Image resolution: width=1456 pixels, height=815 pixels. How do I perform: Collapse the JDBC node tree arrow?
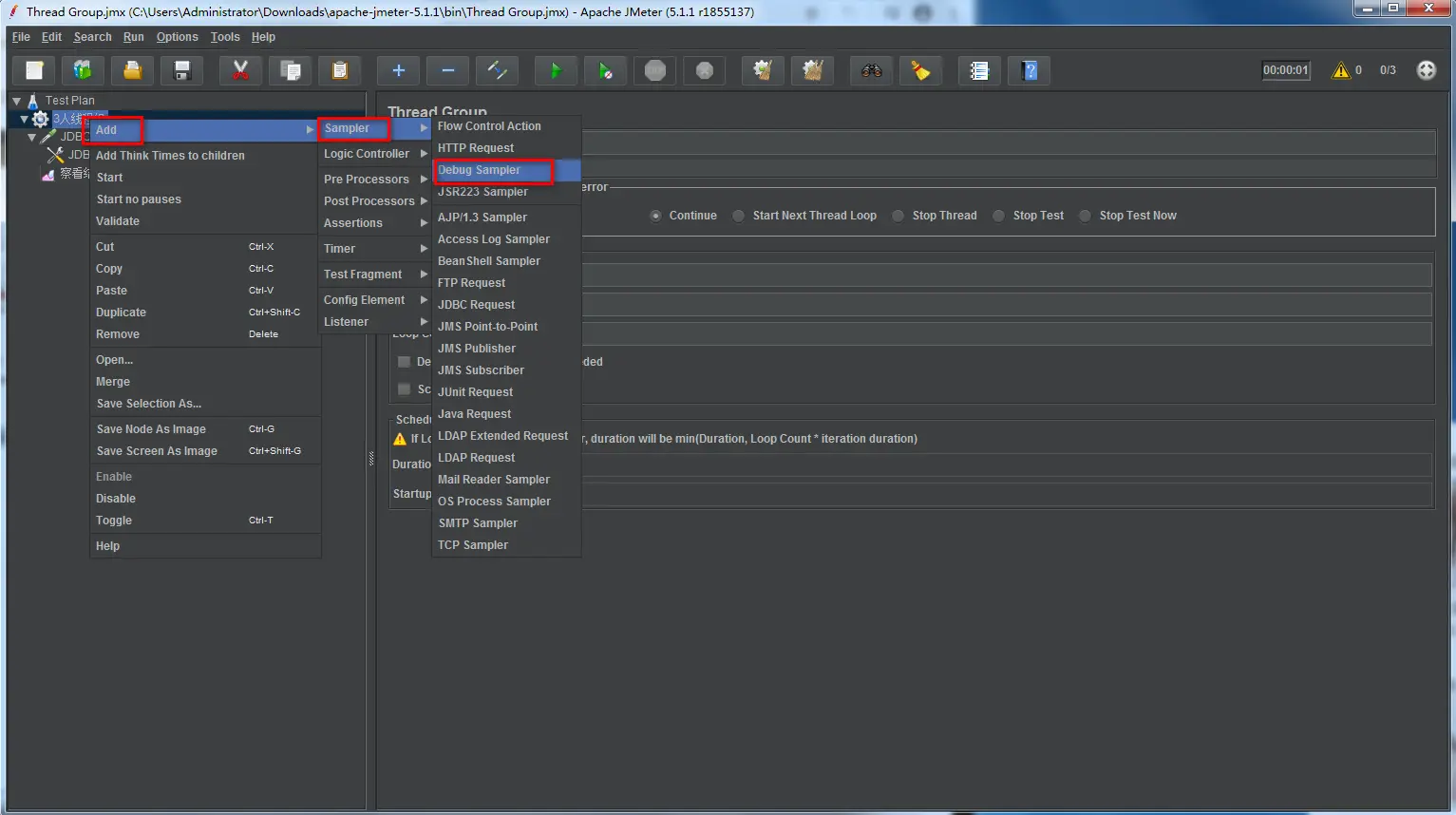click(x=31, y=138)
